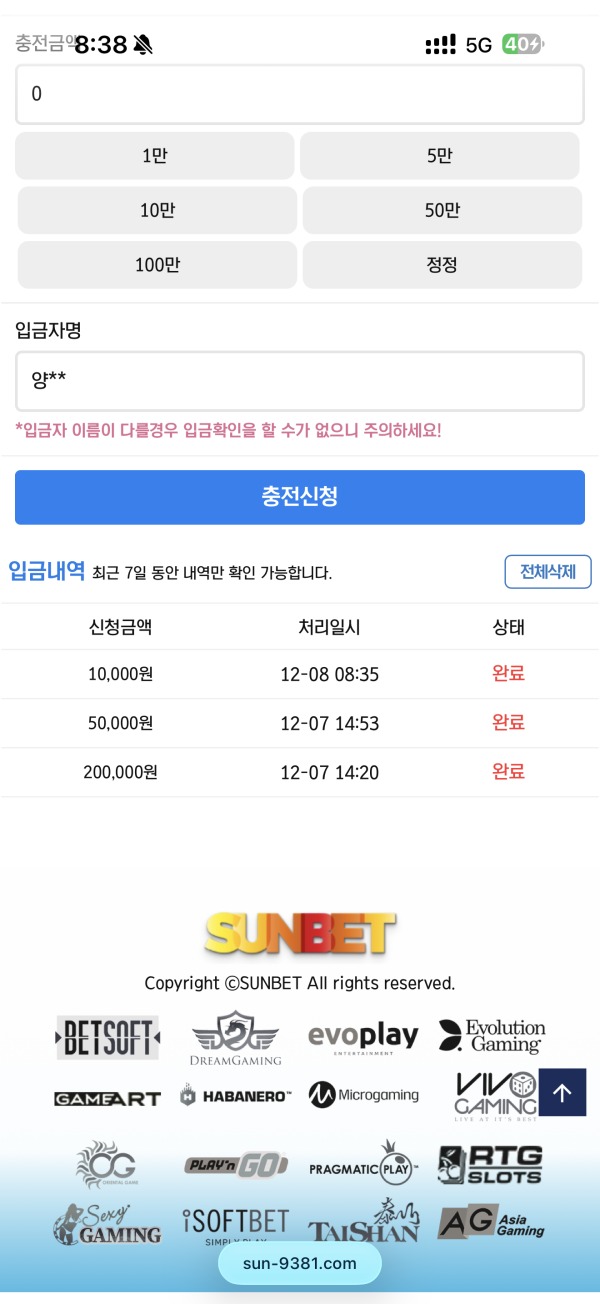Click the deposit amount input showing 0
Image resolution: width=600 pixels, height=1304 pixels.
point(299,92)
